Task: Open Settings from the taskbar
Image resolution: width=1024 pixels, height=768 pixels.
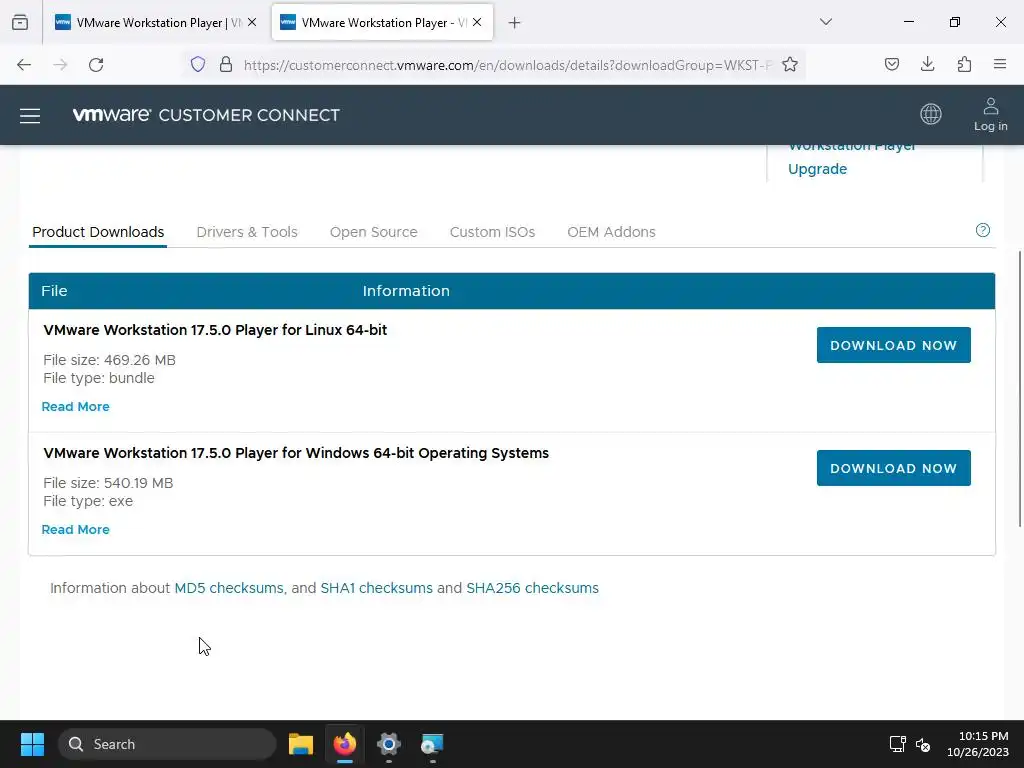Action: (x=389, y=744)
